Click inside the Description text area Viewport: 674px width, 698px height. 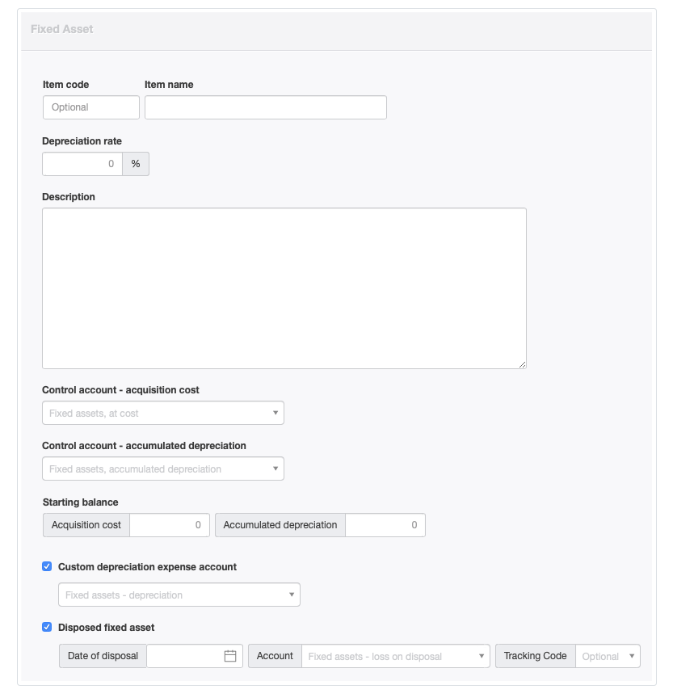pos(284,288)
